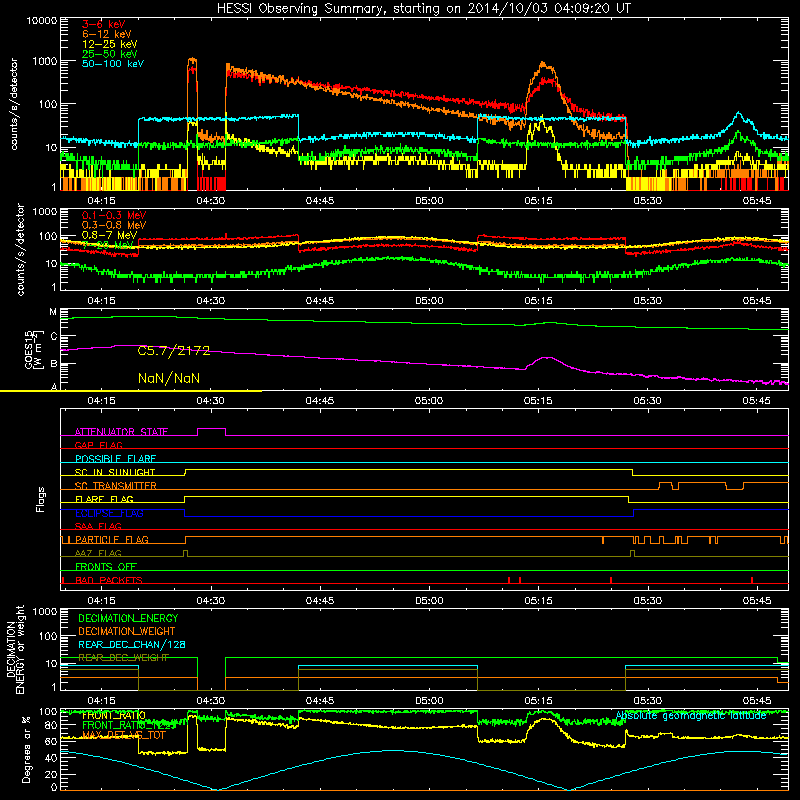The width and height of the screenshot is (800, 800).
Task: Select the FLARE_FLAG label
Action: pyautogui.click(x=104, y=499)
